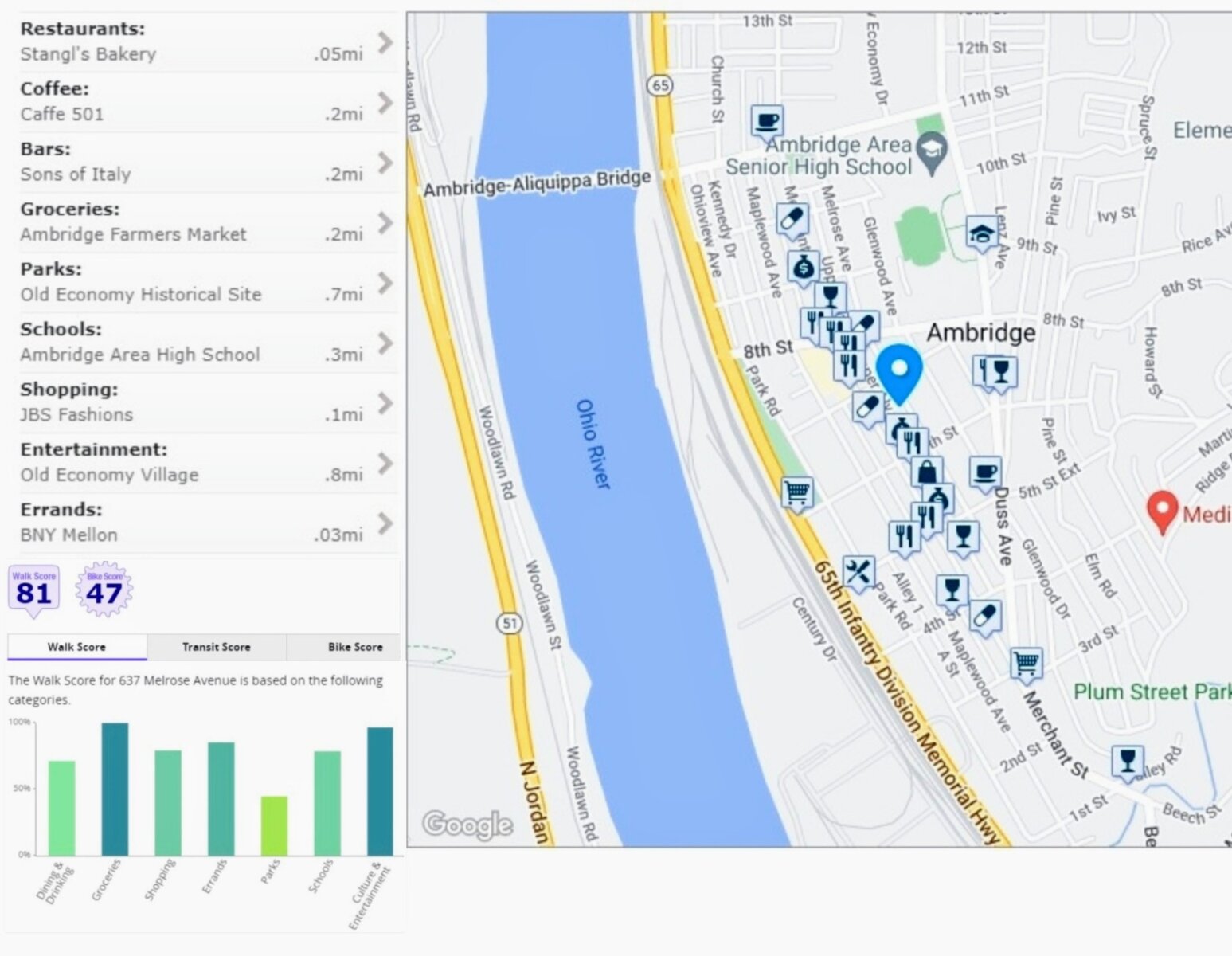Click the Shopping chart bar

click(x=168, y=802)
